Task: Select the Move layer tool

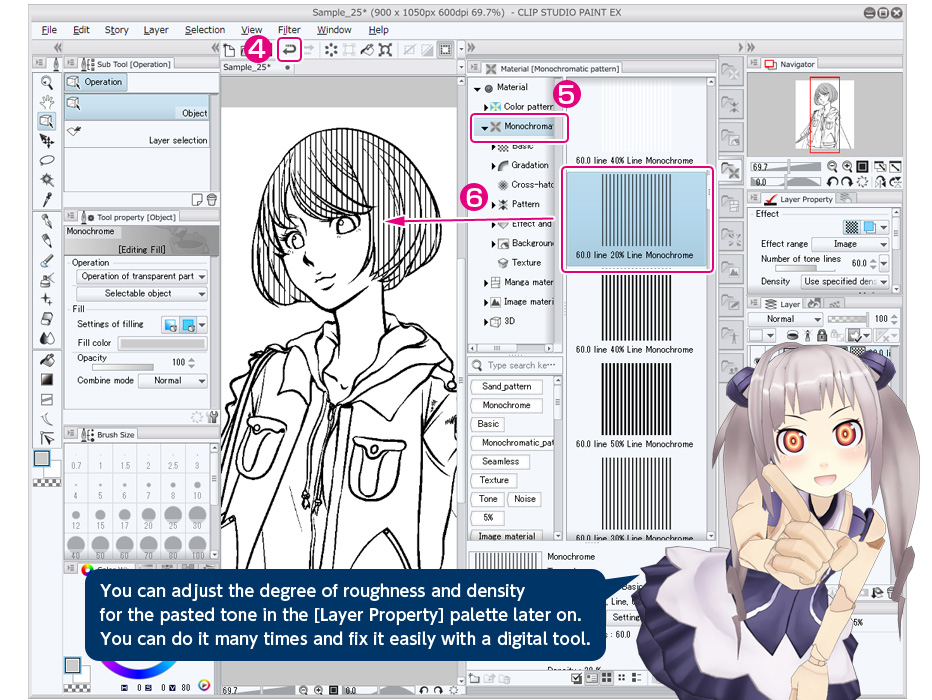Action: [46, 141]
